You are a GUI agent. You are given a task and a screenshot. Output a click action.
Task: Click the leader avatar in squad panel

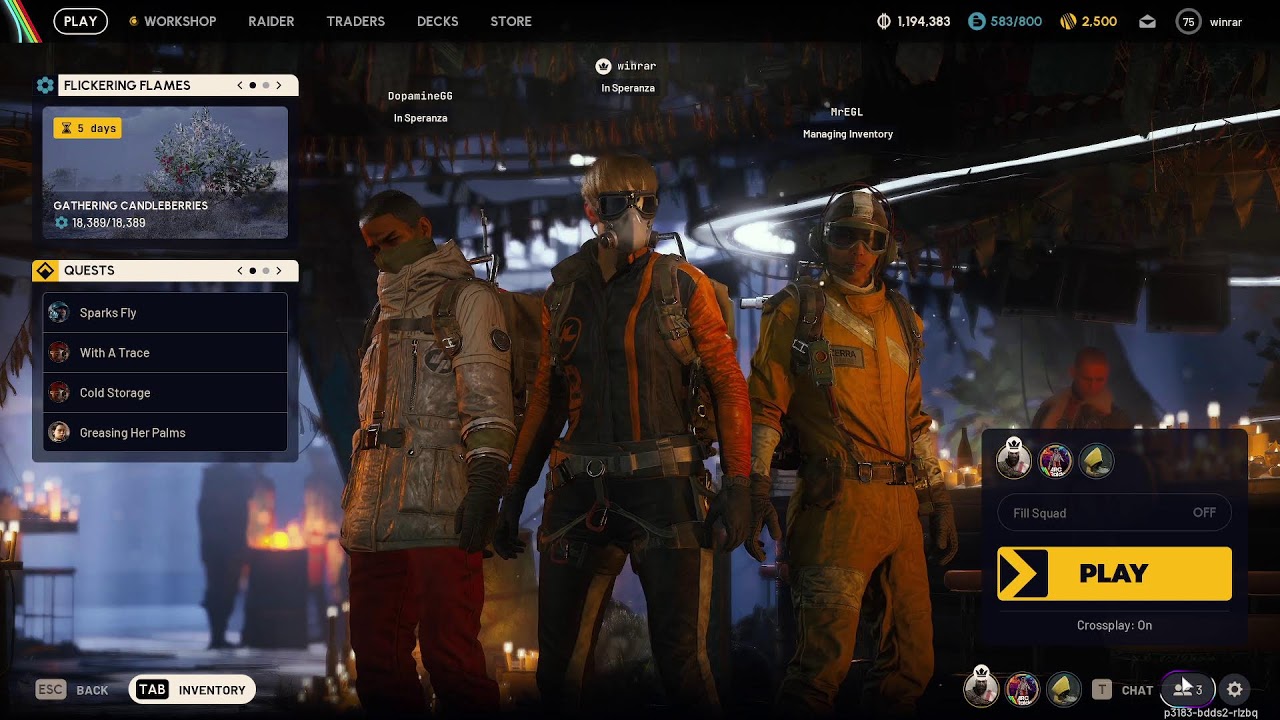click(1013, 461)
